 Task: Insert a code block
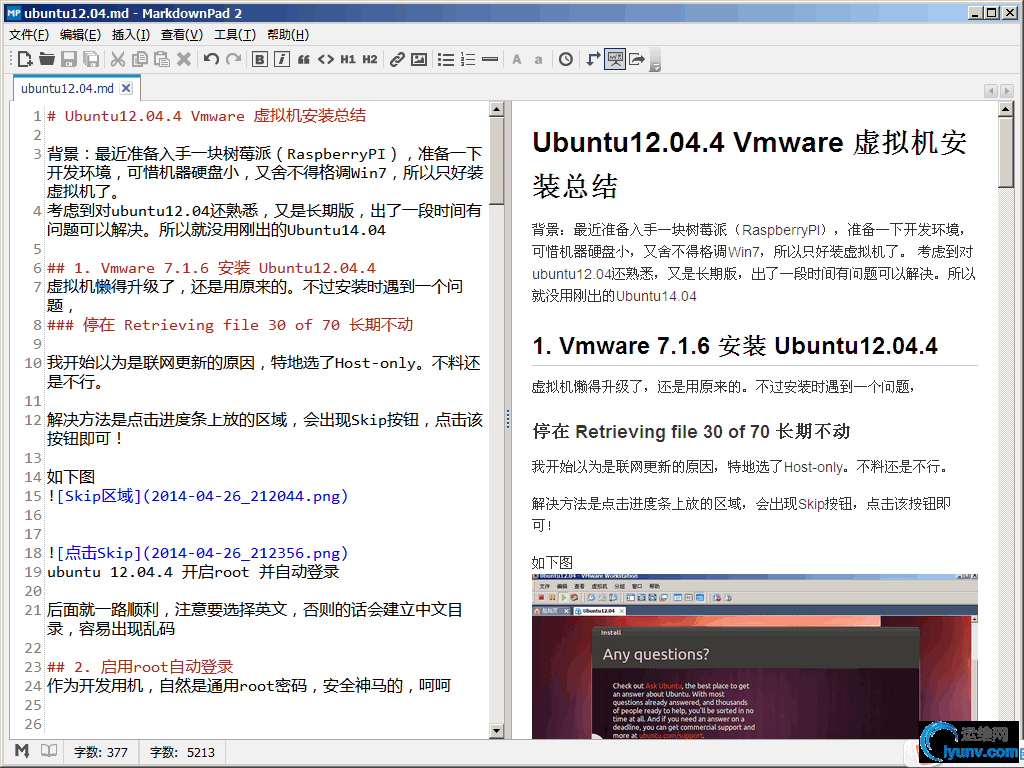pos(325,59)
